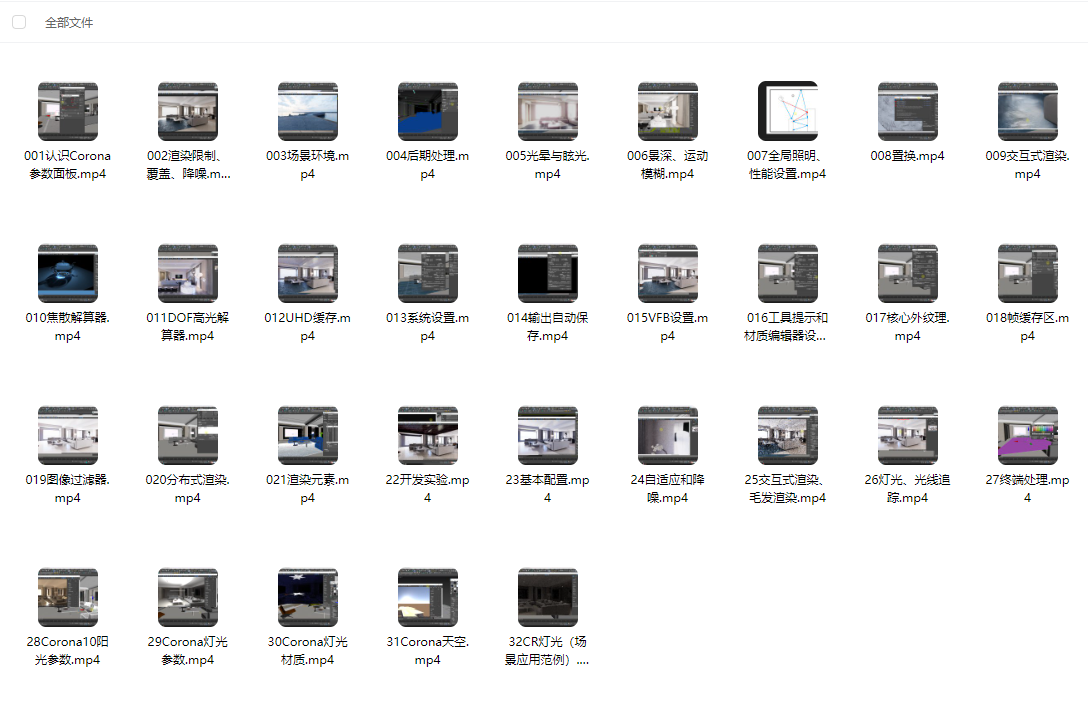Open the 018帧缓存区.mp4 thumbnail
1088x727 pixels.
click(x=1028, y=273)
